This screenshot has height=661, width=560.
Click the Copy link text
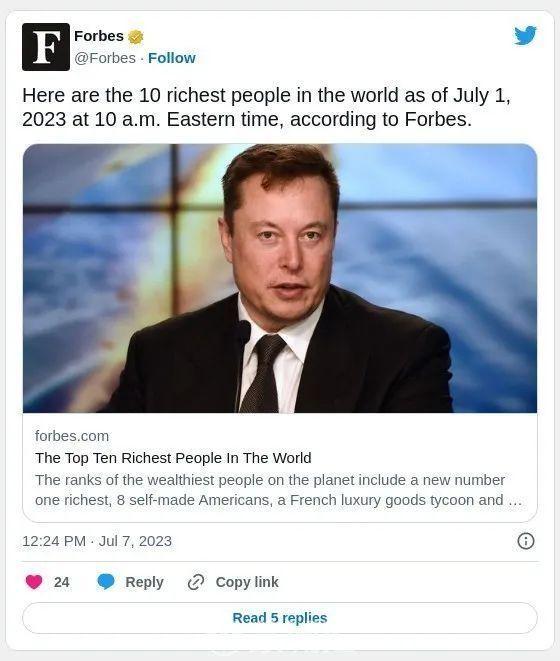[x=247, y=582]
